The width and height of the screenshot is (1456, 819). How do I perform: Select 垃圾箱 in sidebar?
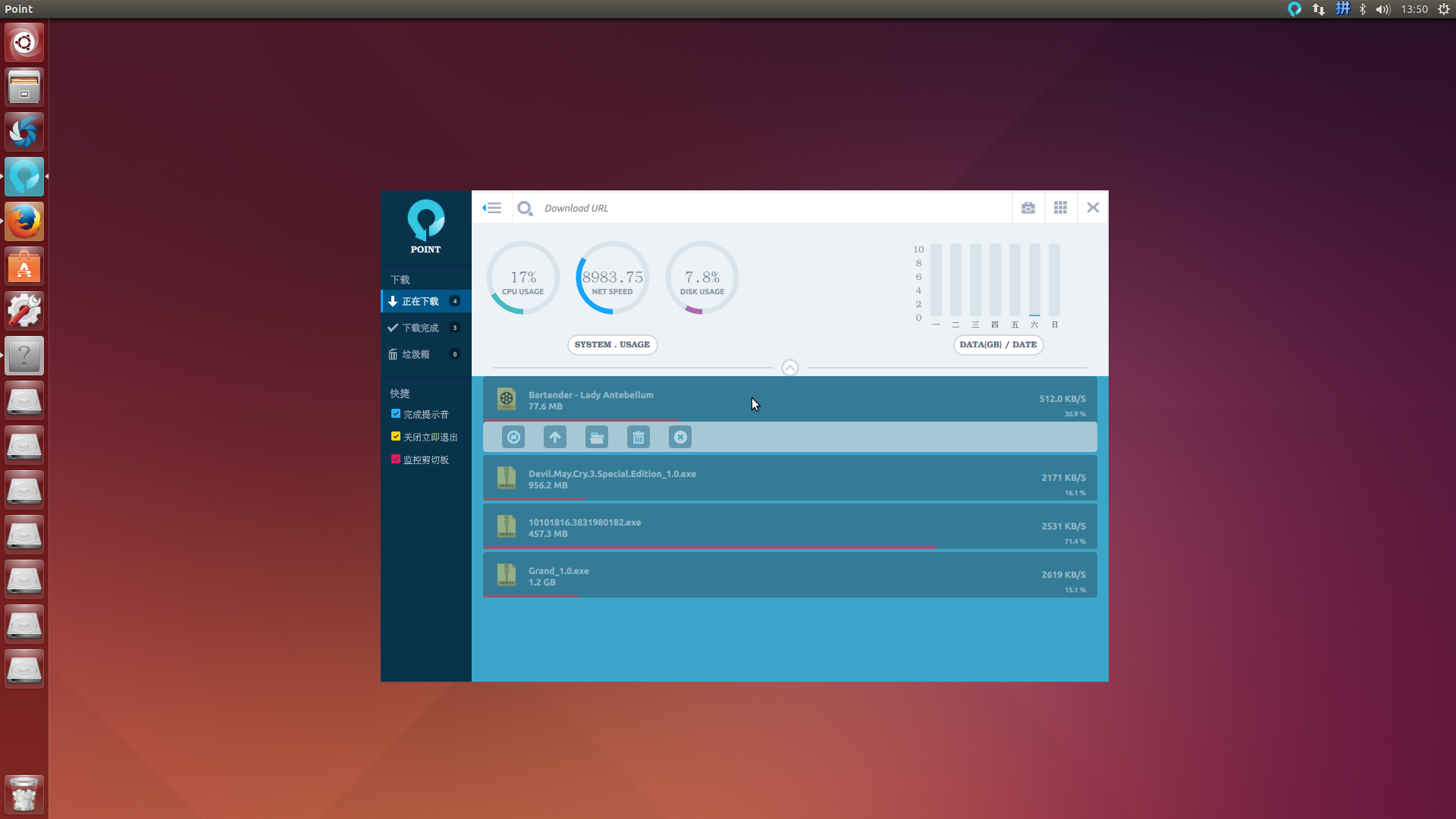(426, 354)
